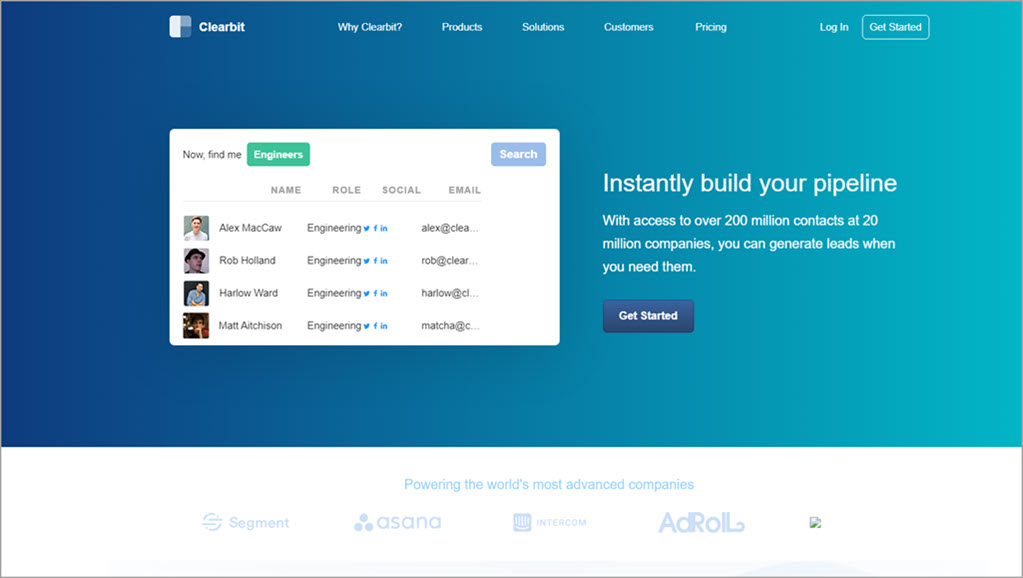Click the AdRoll company logo

(x=701, y=522)
